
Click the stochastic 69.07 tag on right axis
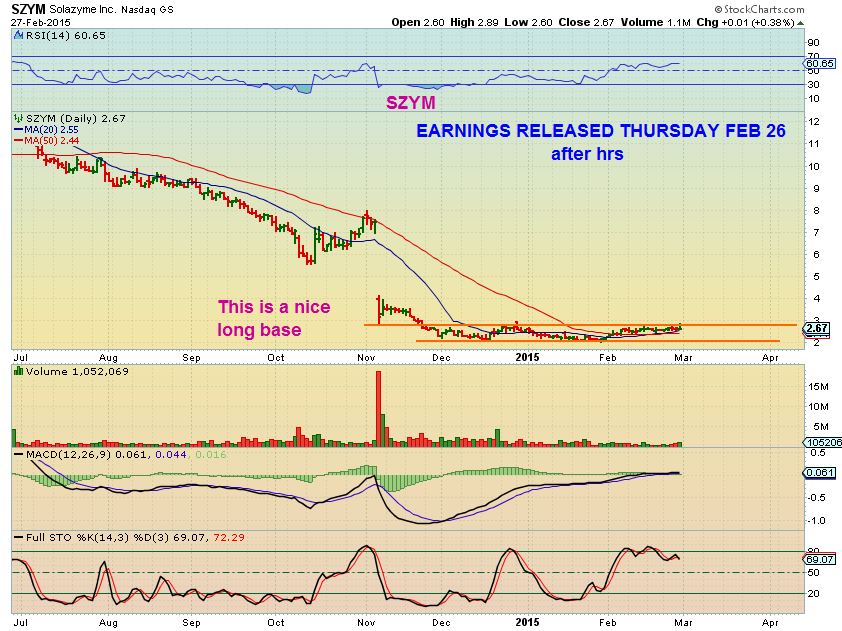pos(820,559)
